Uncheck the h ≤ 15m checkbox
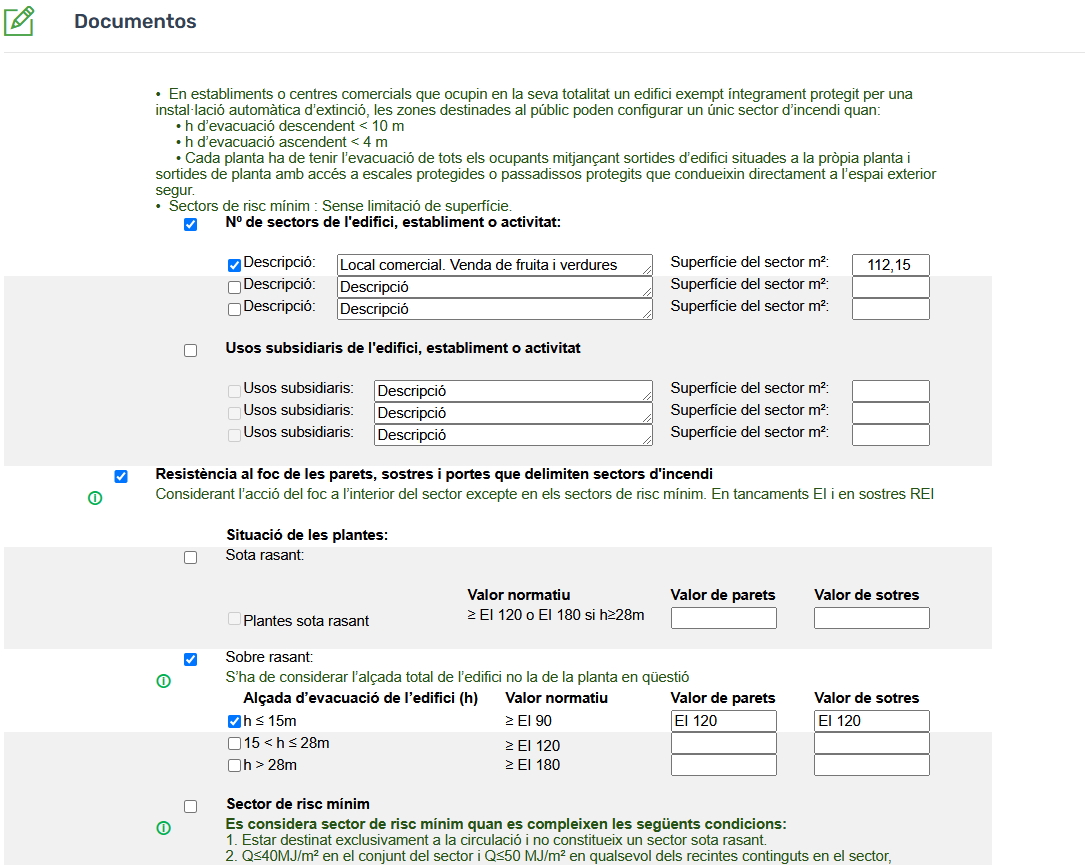 235,722
